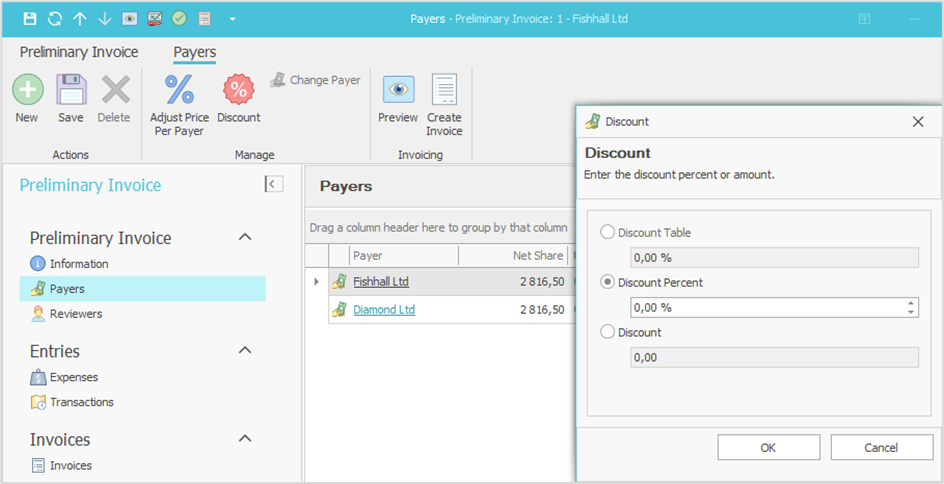Open Reviewers in the navigation panel

coord(76,314)
